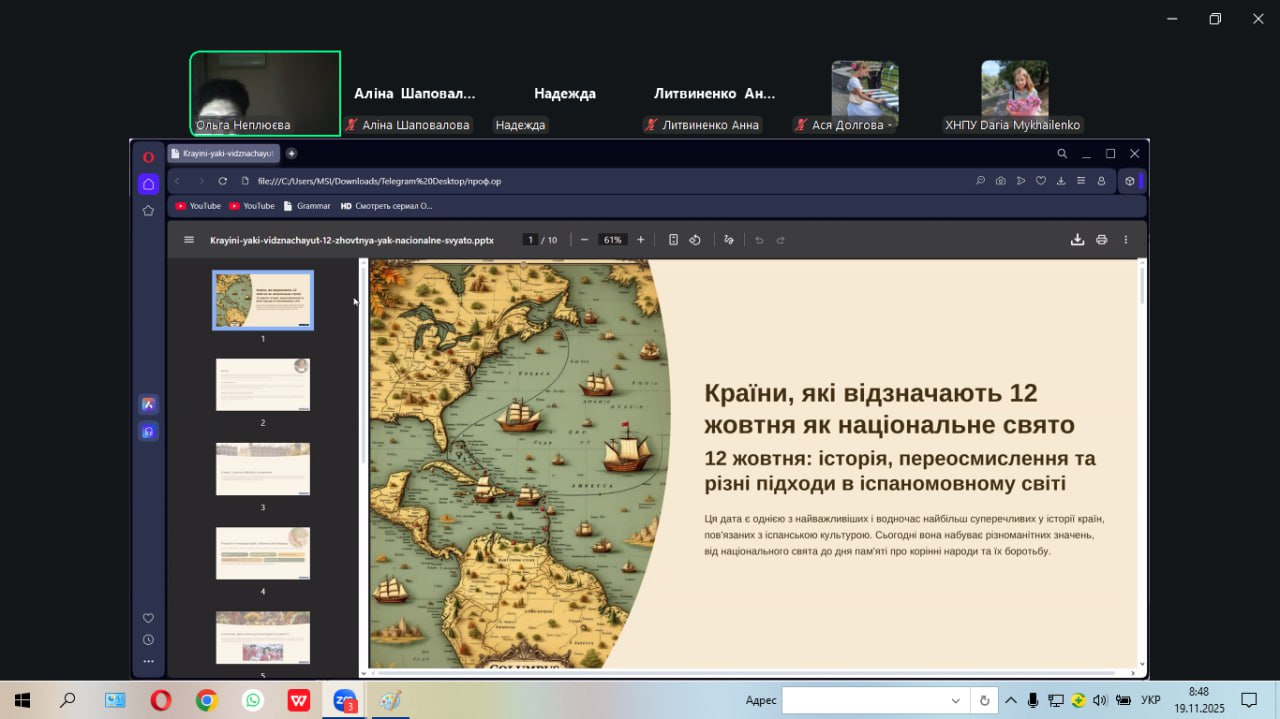
Task: Select slide 3 thumbnail
Action: (263, 469)
